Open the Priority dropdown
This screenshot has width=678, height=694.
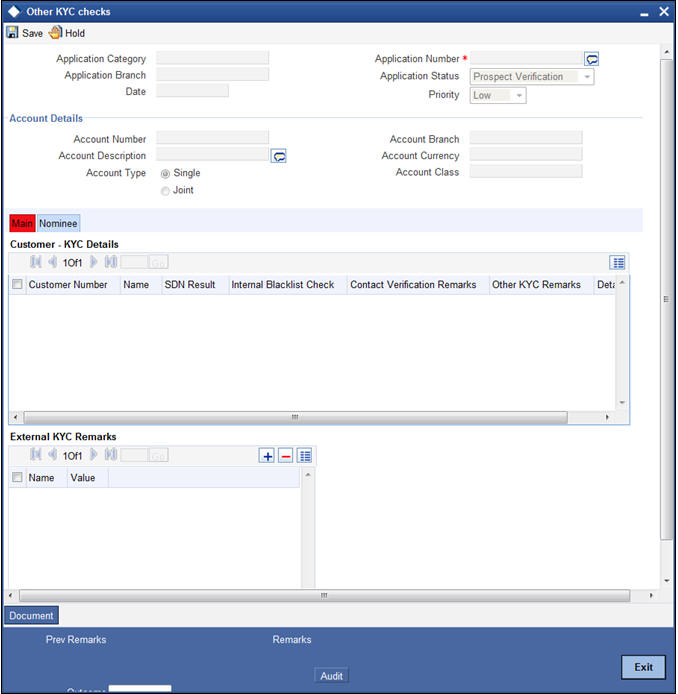click(x=498, y=95)
